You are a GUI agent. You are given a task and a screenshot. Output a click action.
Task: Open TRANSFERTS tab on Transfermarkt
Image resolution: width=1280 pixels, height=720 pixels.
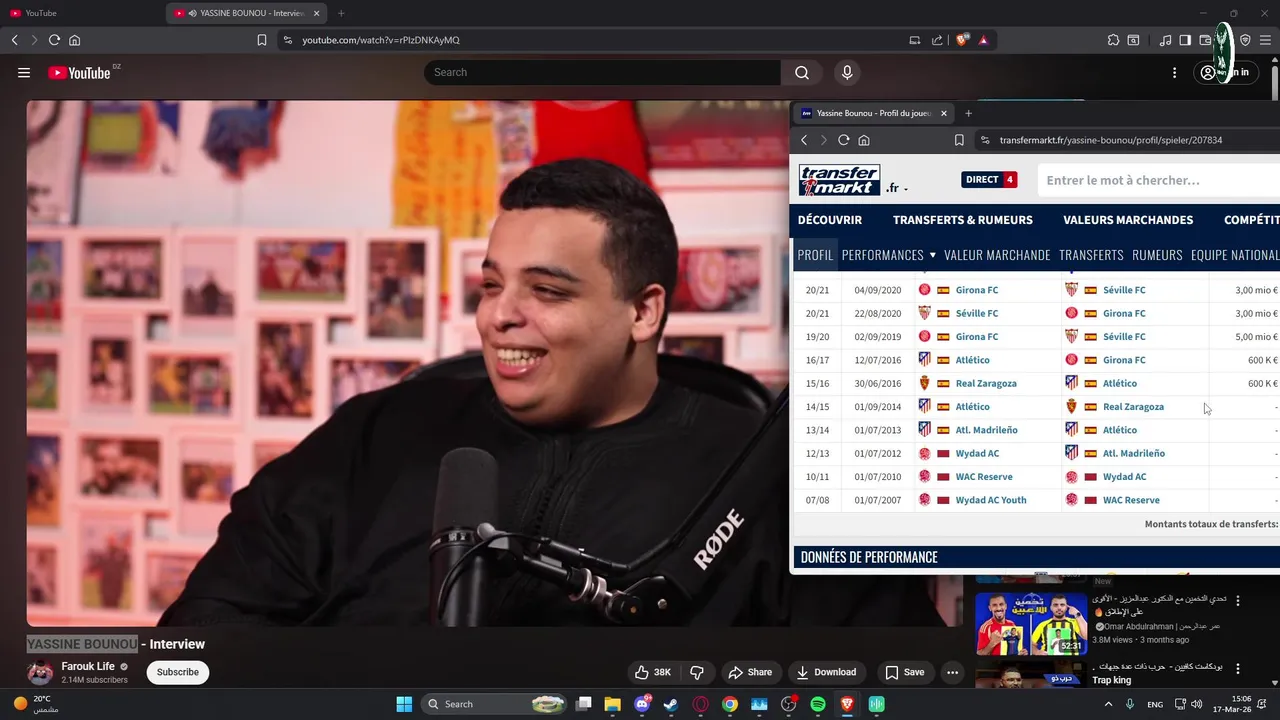coord(1091,255)
